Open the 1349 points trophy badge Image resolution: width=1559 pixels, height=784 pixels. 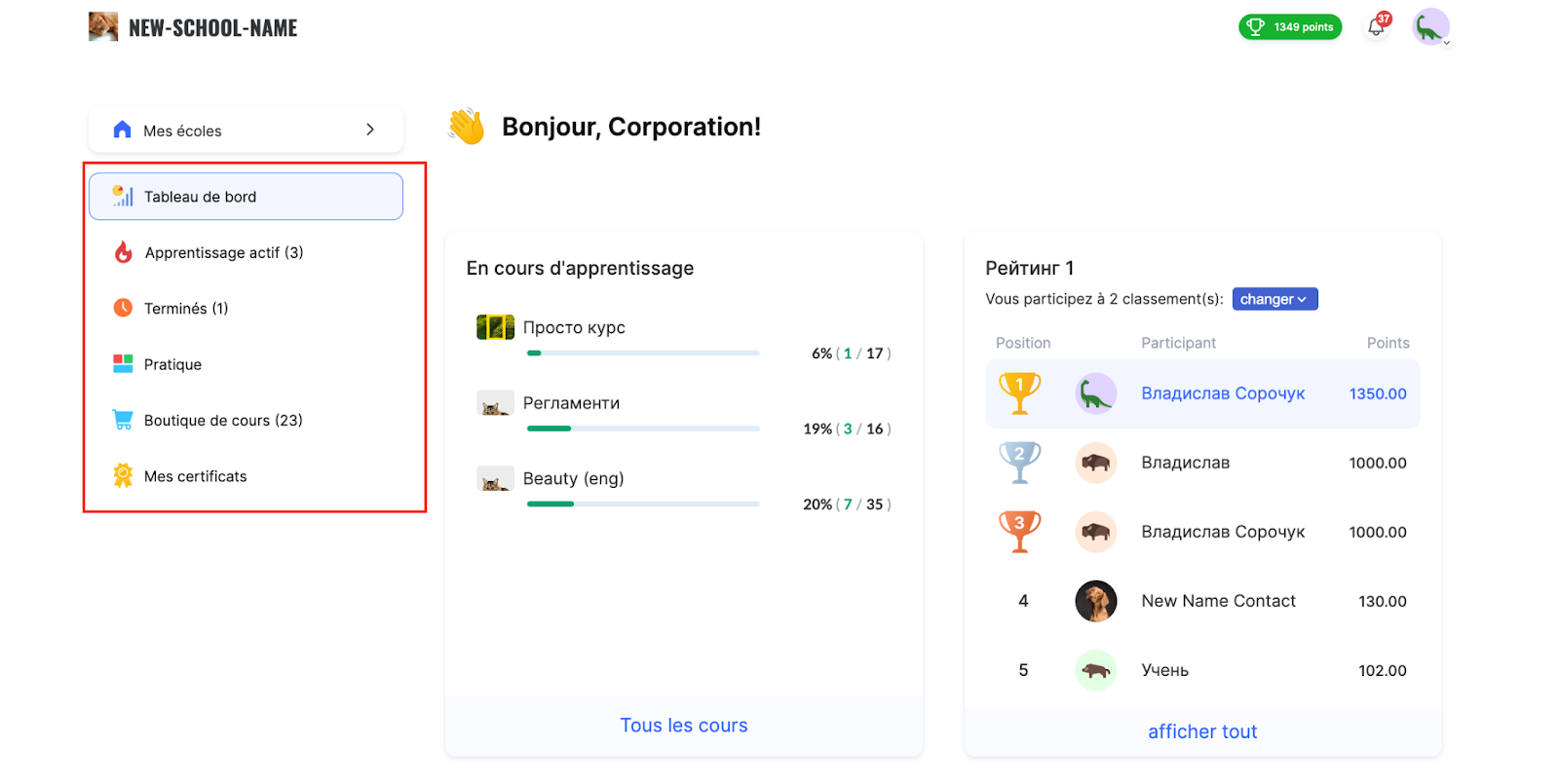[1290, 27]
